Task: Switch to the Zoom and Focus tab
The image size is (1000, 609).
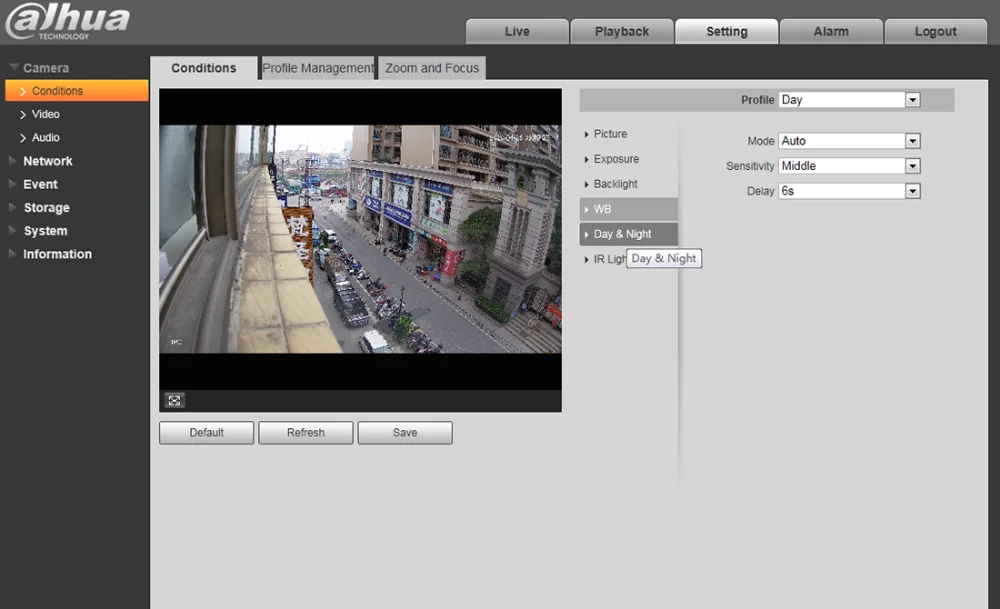Action: pos(432,68)
